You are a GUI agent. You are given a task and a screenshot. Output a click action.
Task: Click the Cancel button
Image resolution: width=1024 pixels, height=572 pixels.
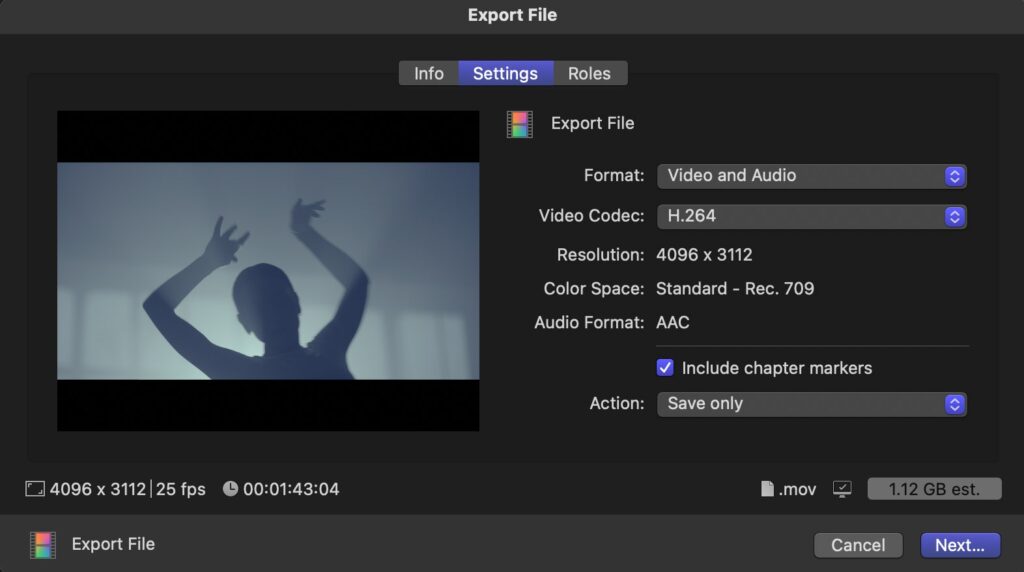coord(858,545)
